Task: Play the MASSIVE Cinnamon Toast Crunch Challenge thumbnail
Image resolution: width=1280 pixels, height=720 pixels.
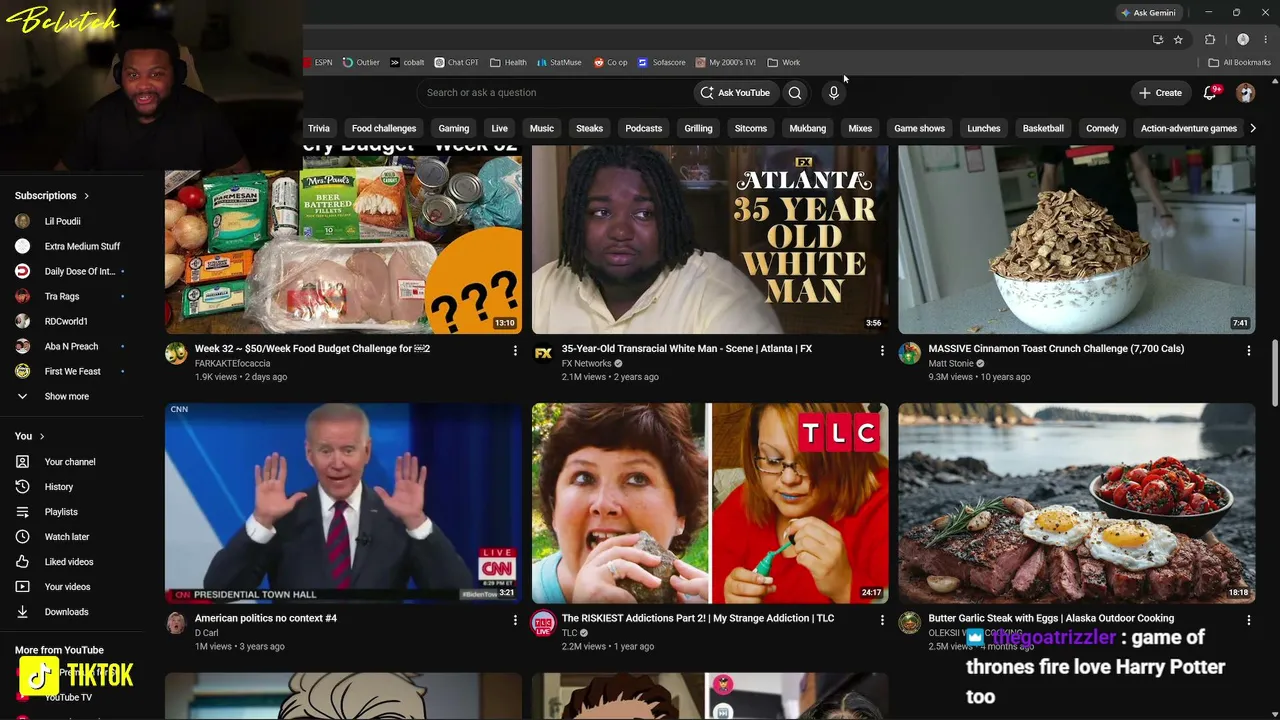Action: click(x=1077, y=240)
